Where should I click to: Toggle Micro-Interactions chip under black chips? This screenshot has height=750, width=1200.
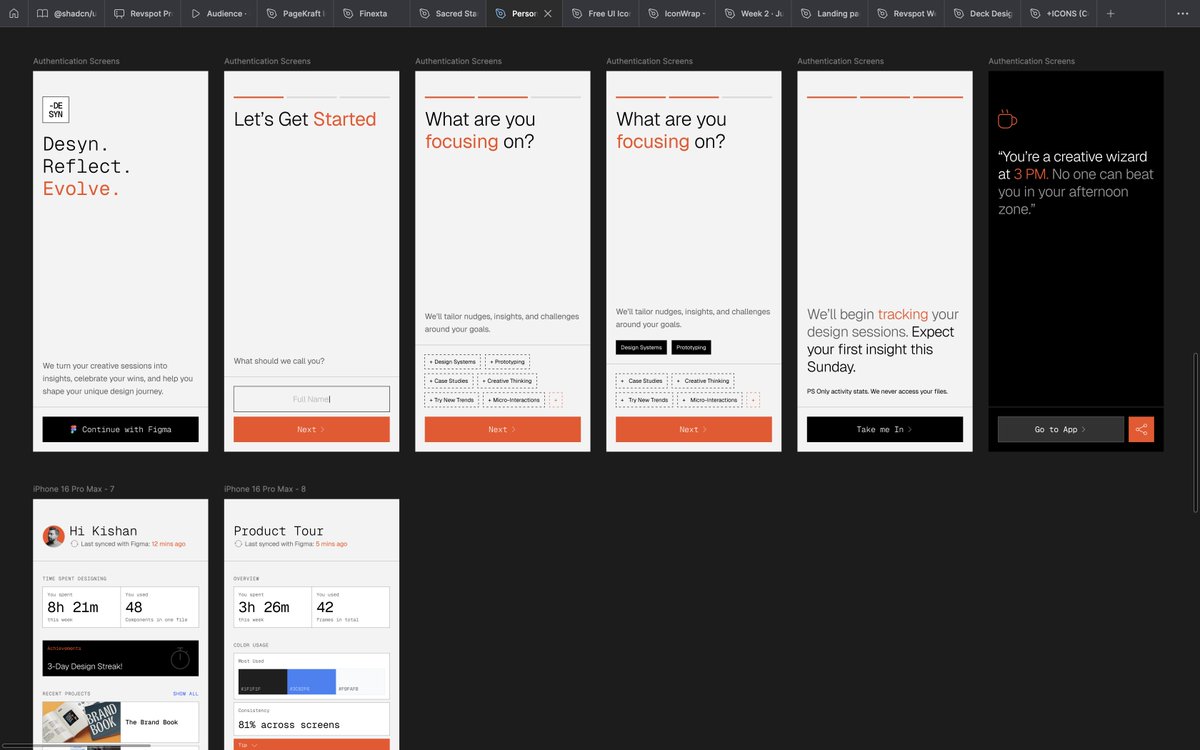708,400
